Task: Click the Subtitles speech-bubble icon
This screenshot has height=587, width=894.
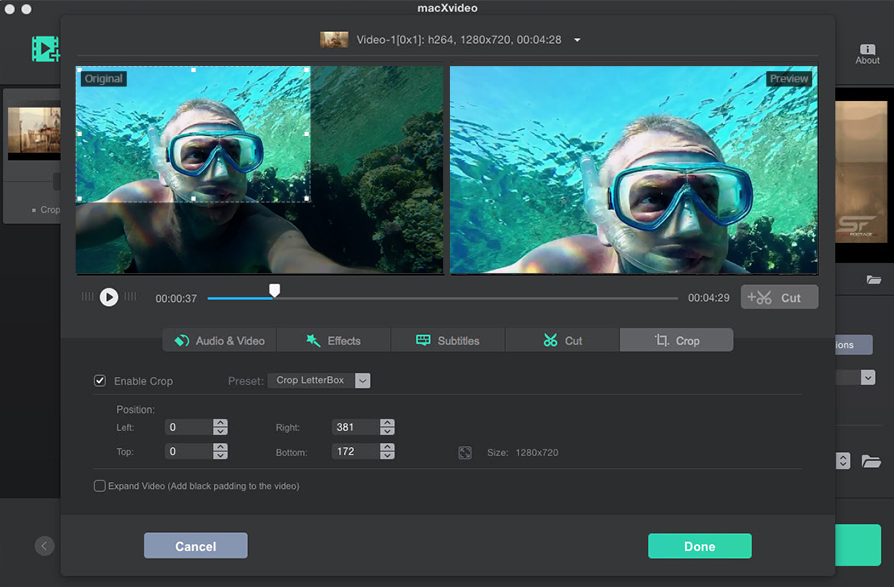Action: tap(424, 340)
